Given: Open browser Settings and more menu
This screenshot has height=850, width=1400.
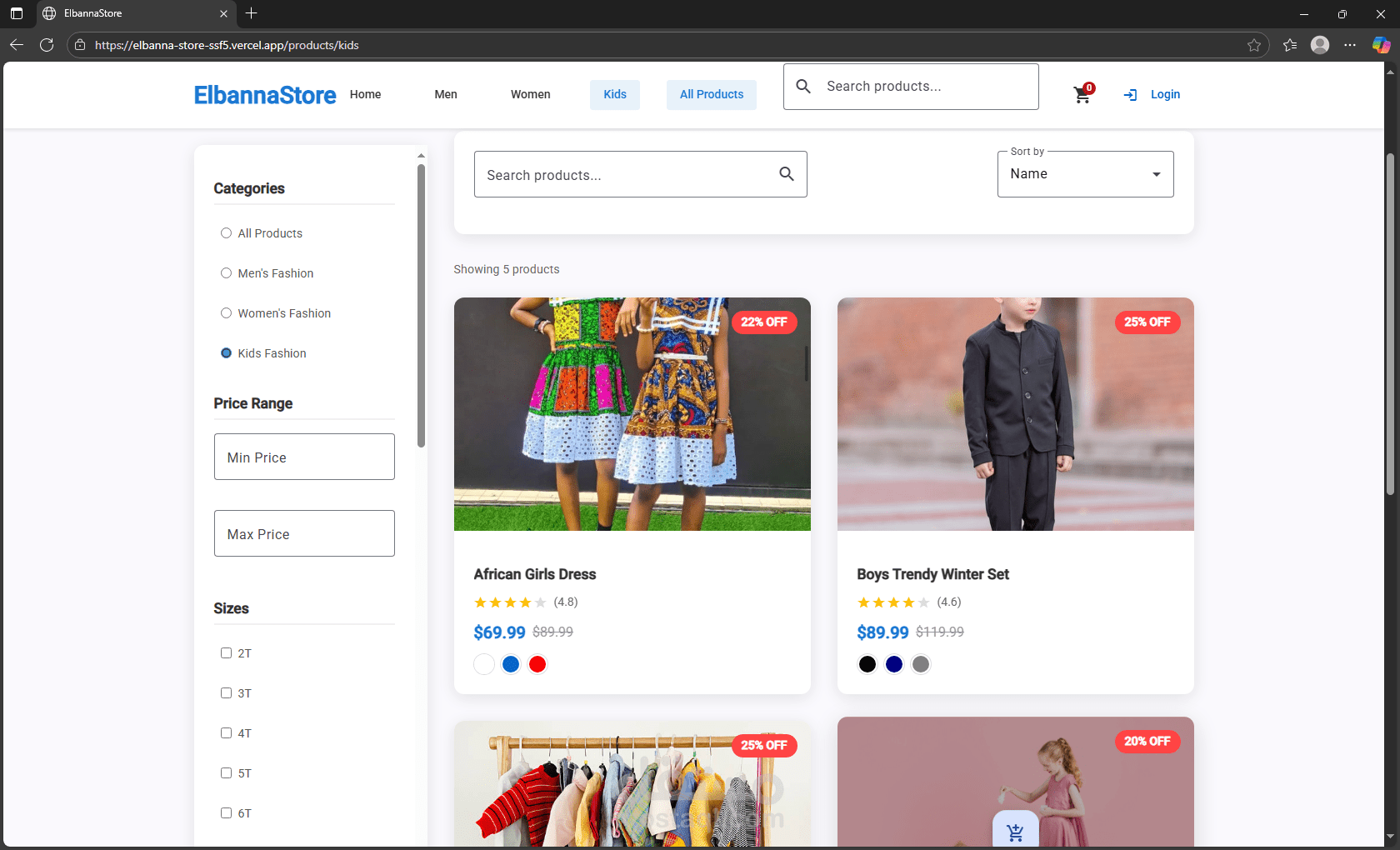Looking at the screenshot, I should click(1350, 45).
